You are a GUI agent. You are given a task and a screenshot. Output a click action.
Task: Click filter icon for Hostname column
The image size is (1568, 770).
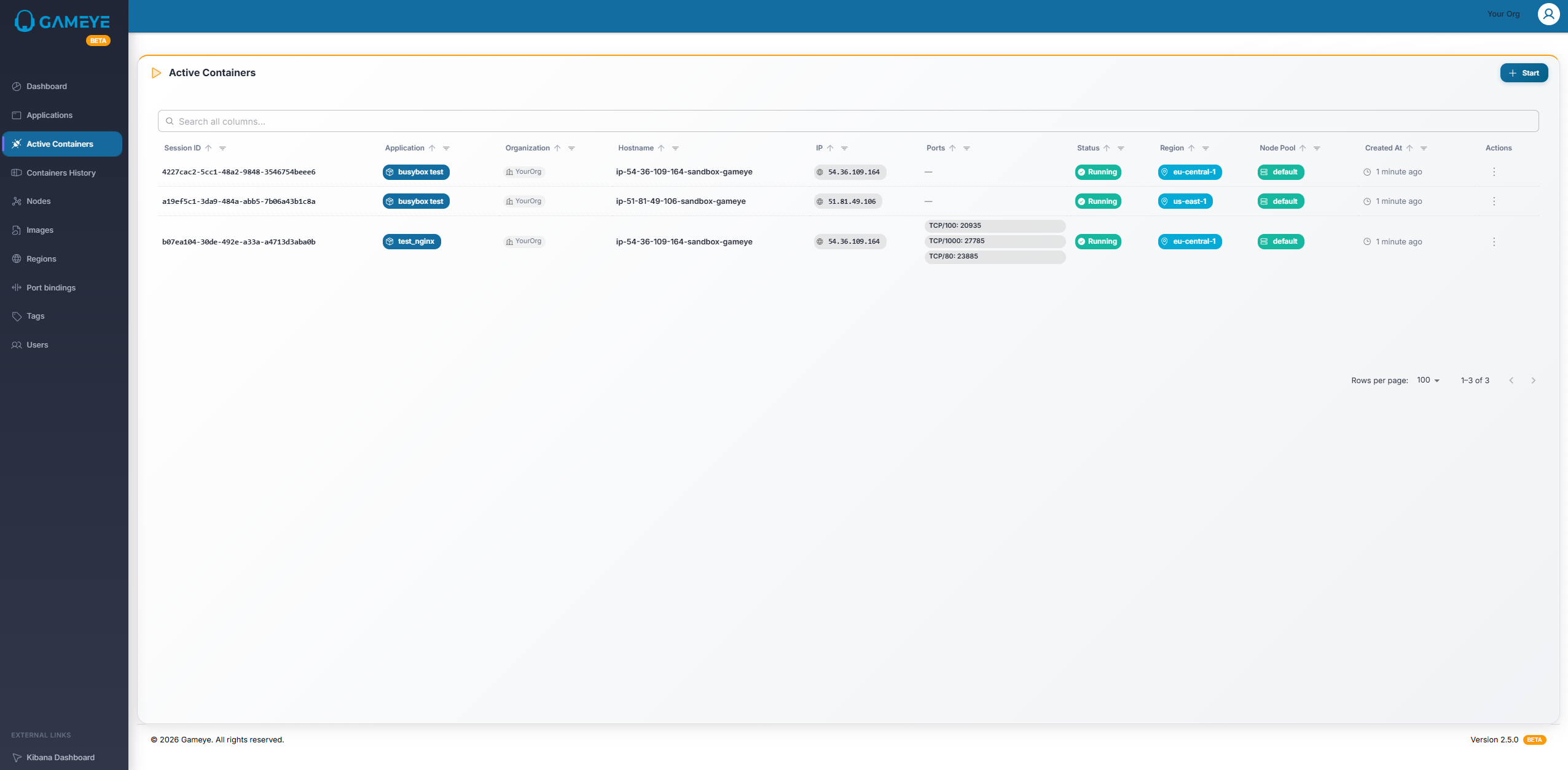[675, 149]
